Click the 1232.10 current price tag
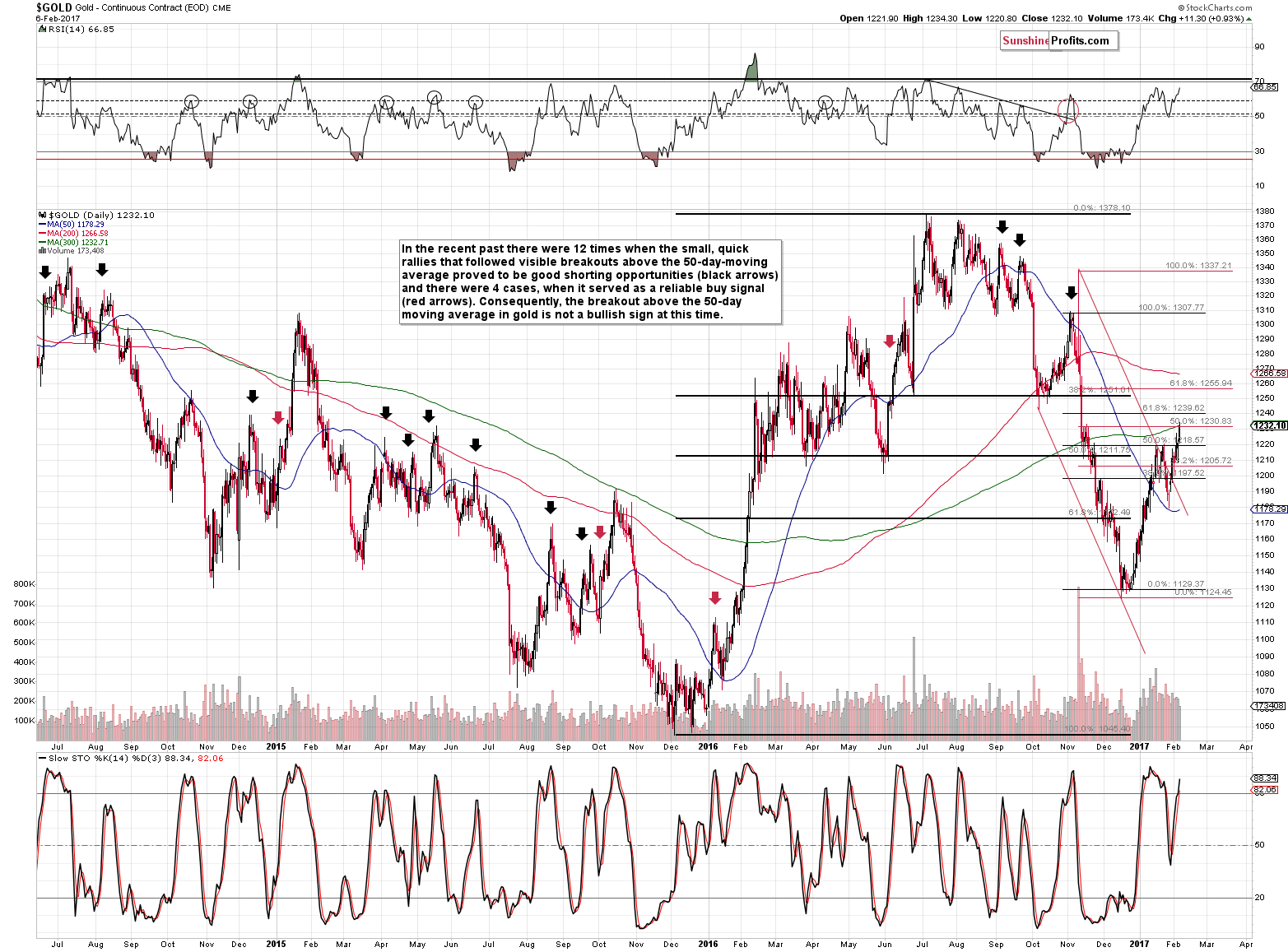The height and width of the screenshot is (952, 1288). (1268, 425)
